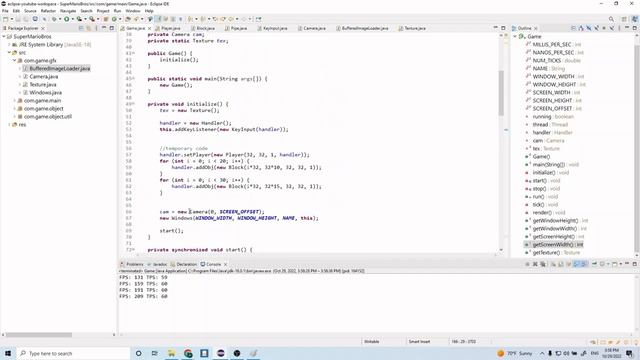The height and width of the screenshot is (360, 640).
Task: Open the Window menu
Action: click(x=133, y=11)
